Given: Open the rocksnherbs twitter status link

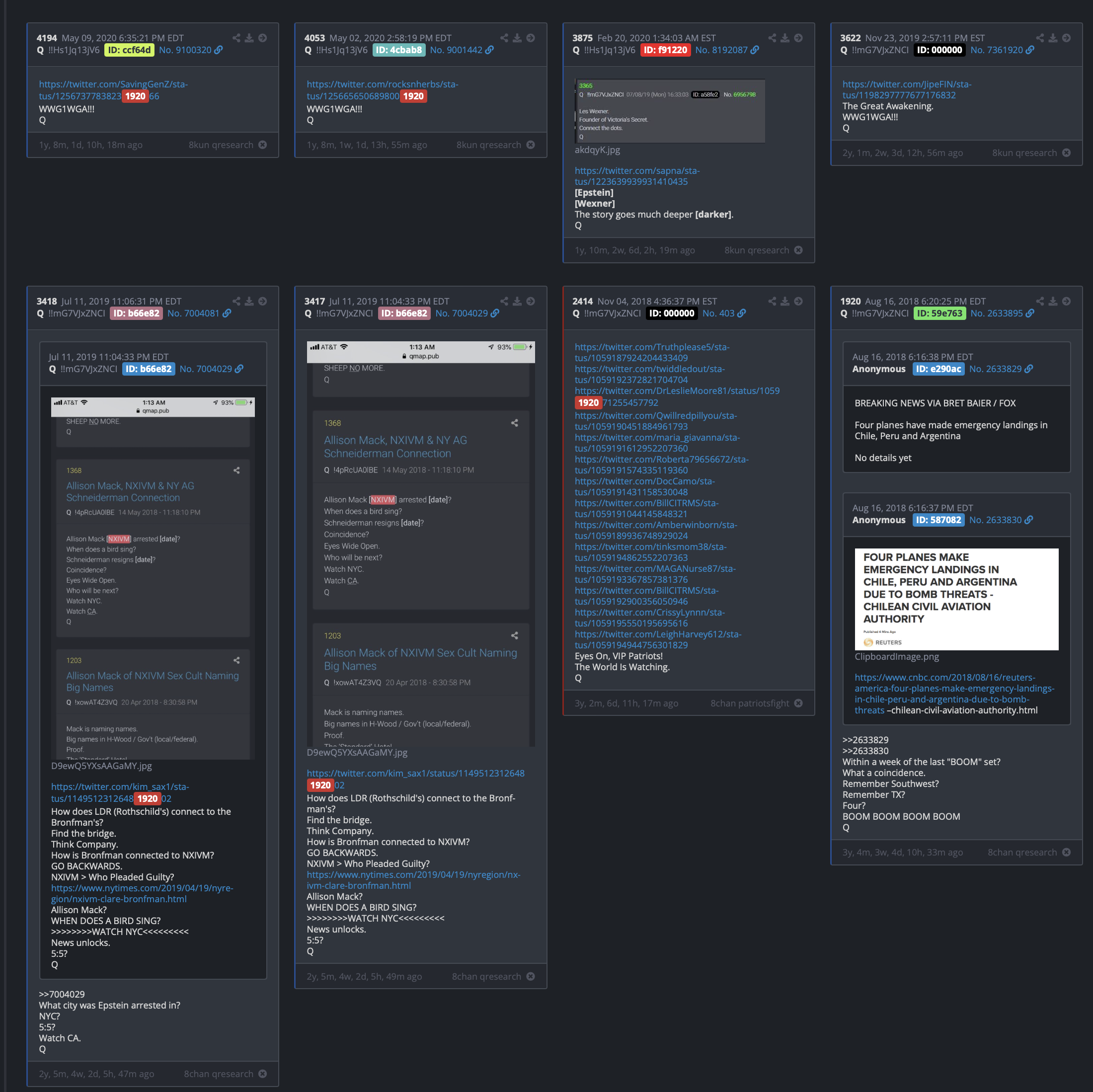Looking at the screenshot, I should pos(383,90).
